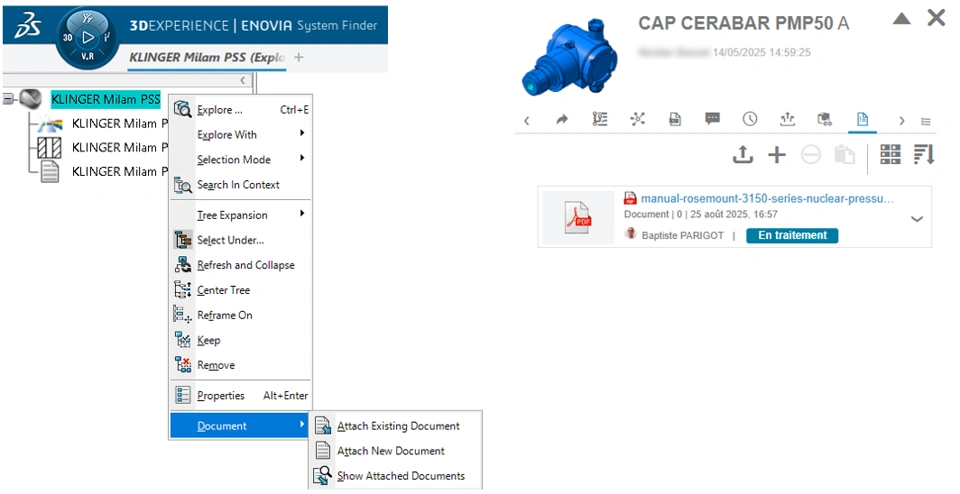Collapse the KLINGER Milam PSS root node
Screen dimensions: 960x494
pos(9,99)
